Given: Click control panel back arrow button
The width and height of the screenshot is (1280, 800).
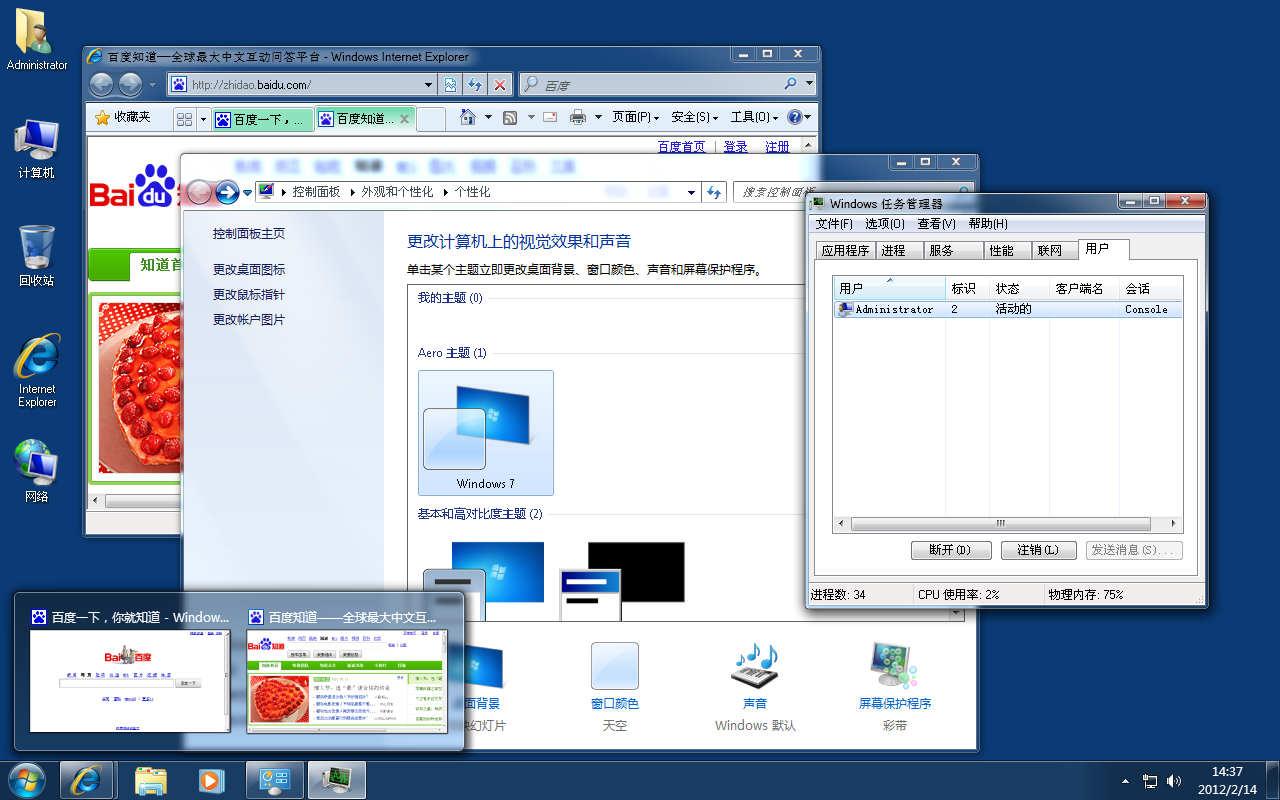Looking at the screenshot, I should 199,192.
